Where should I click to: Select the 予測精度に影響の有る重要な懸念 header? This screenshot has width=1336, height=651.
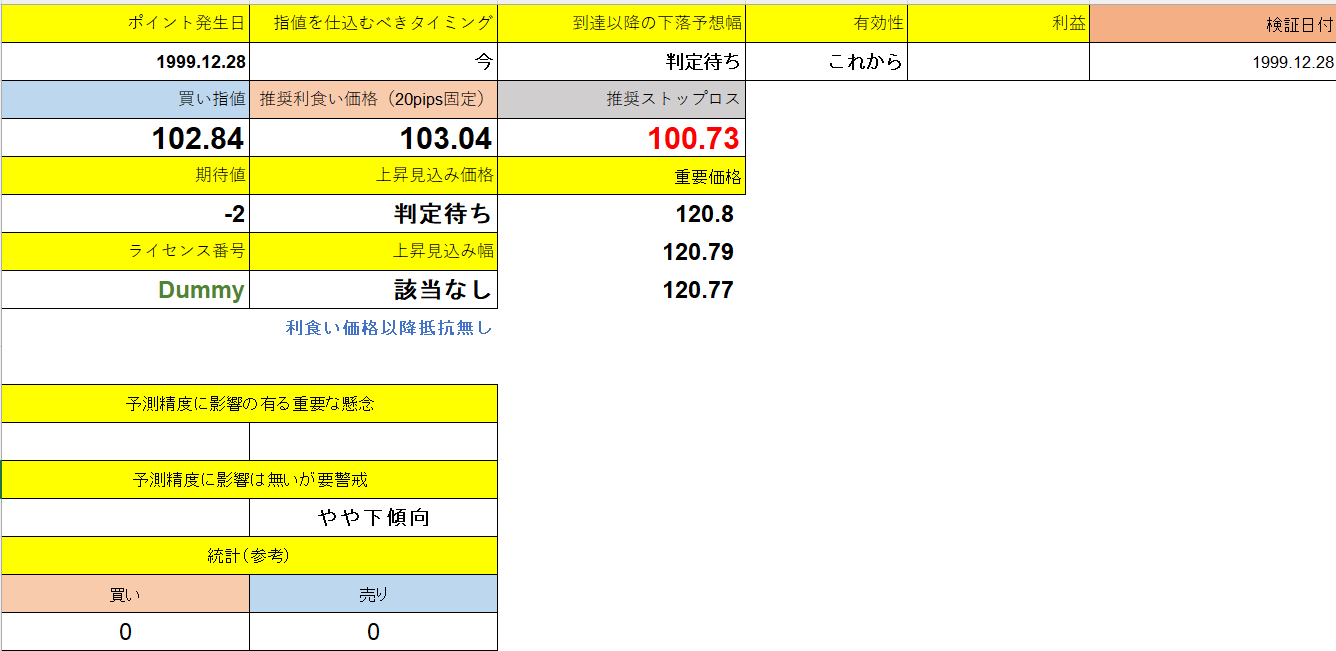pyautogui.click(x=248, y=403)
